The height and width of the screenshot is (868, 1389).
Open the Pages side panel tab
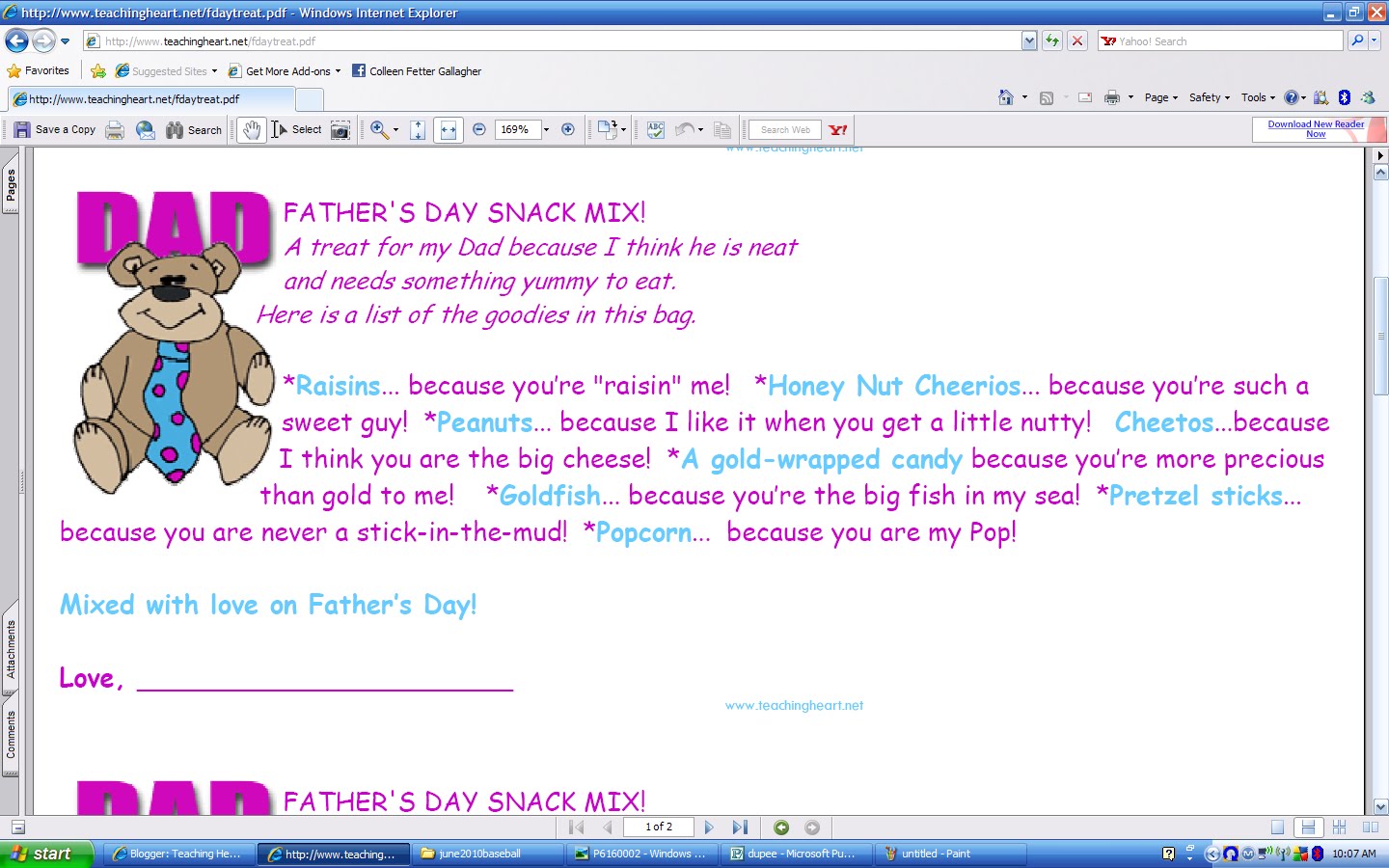point(11,183)
